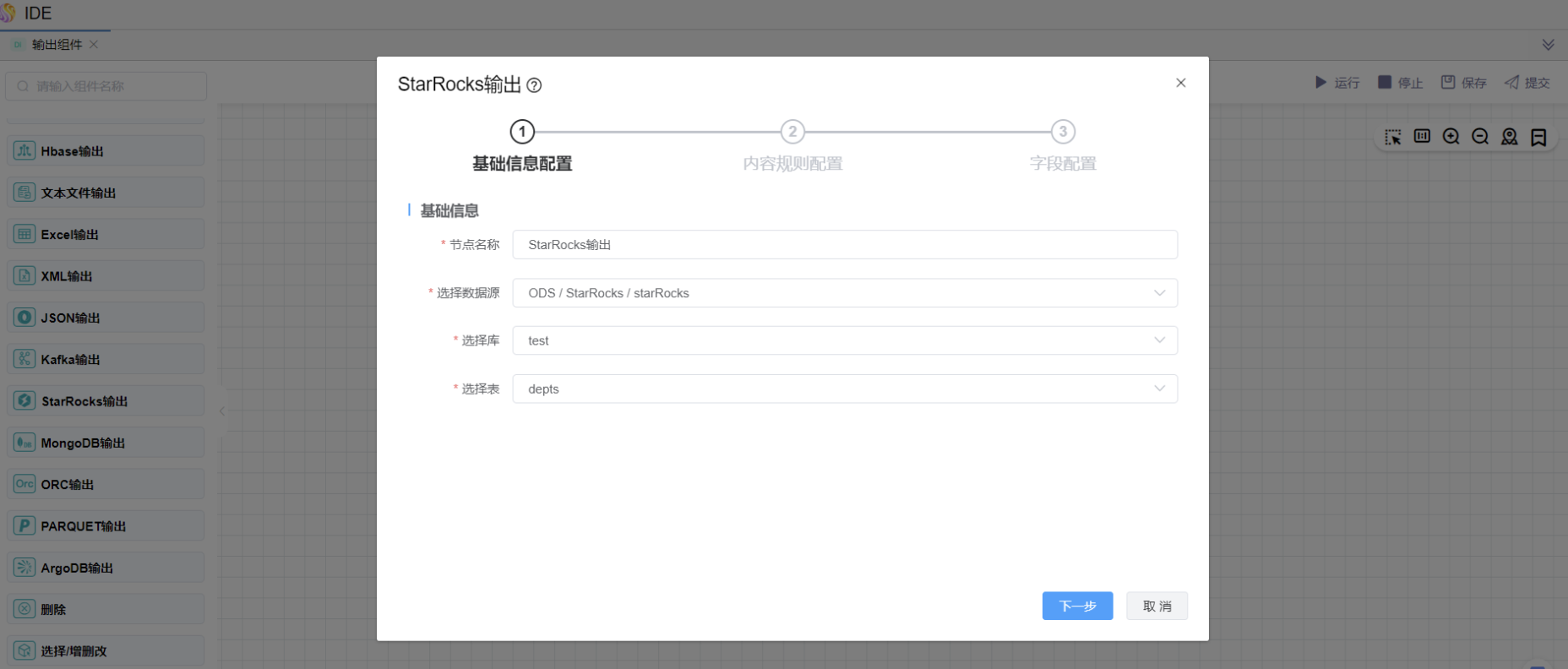Viewport: 1568px width, 669px height.
Task: Select the marquee selection tool on canvas toolbar
Action: (1392, 137)
